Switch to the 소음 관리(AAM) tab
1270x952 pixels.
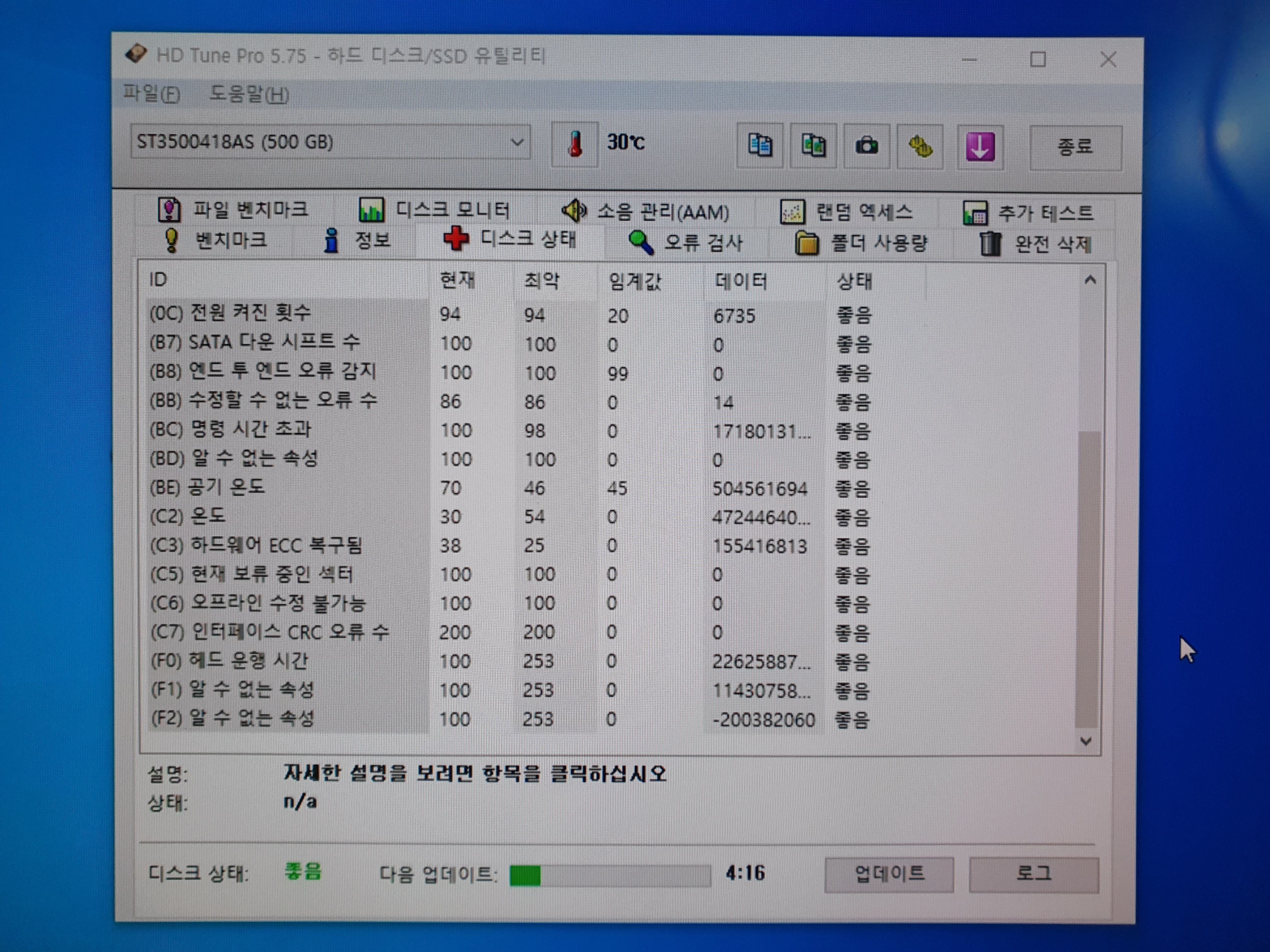(646, 212)
